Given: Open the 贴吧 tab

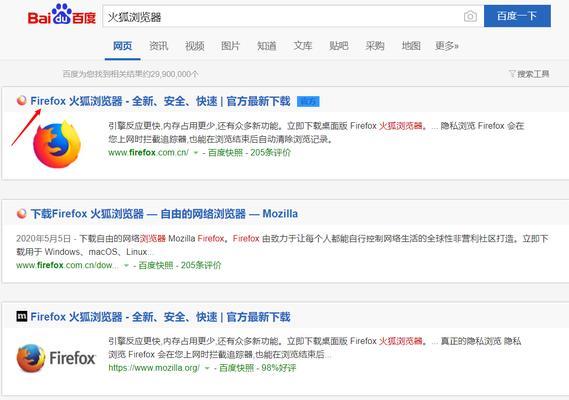Looking at the screenshot, I should click(339, 46).
